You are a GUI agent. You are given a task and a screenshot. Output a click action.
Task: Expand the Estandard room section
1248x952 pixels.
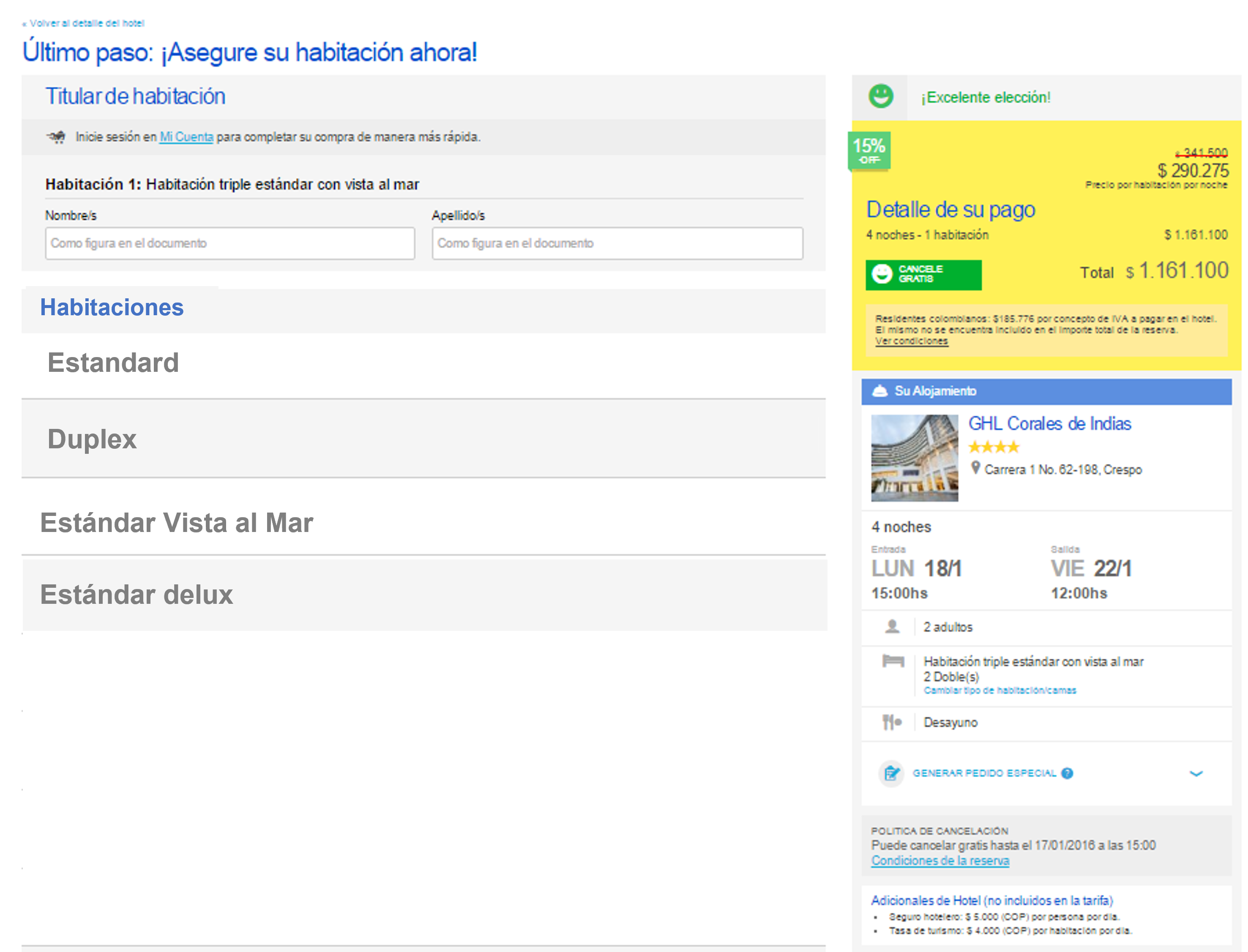[113, 363]
